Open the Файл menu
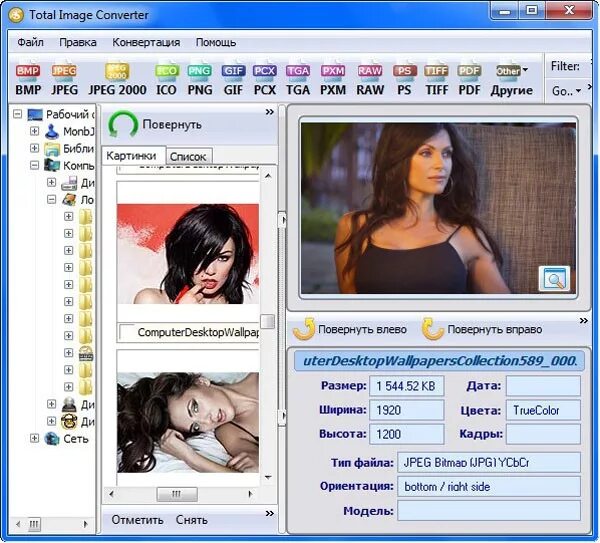The height and width of the screenshot is (543, 600). 31,42
